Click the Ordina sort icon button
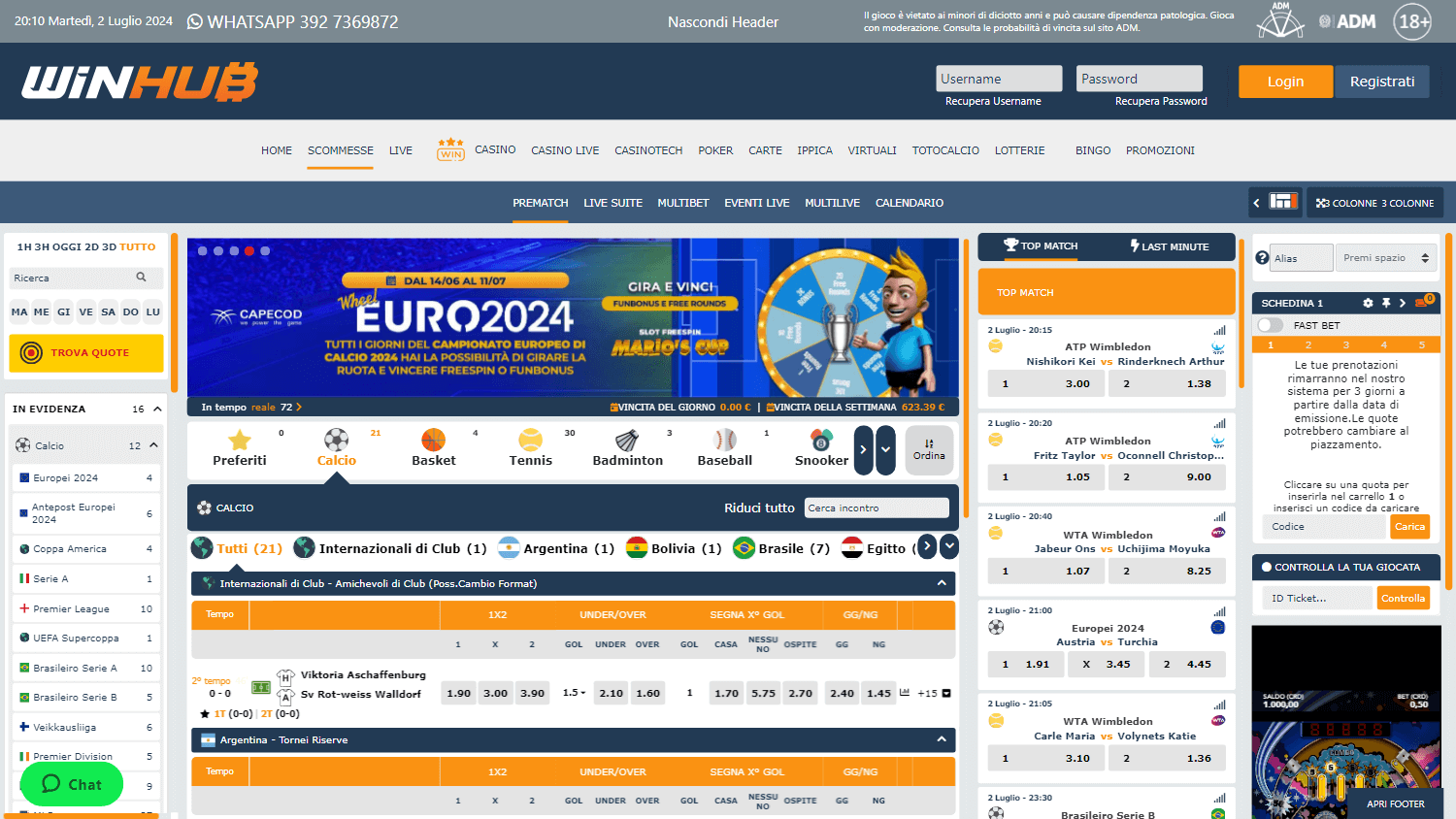The image size is (1456, 819). 929,450
